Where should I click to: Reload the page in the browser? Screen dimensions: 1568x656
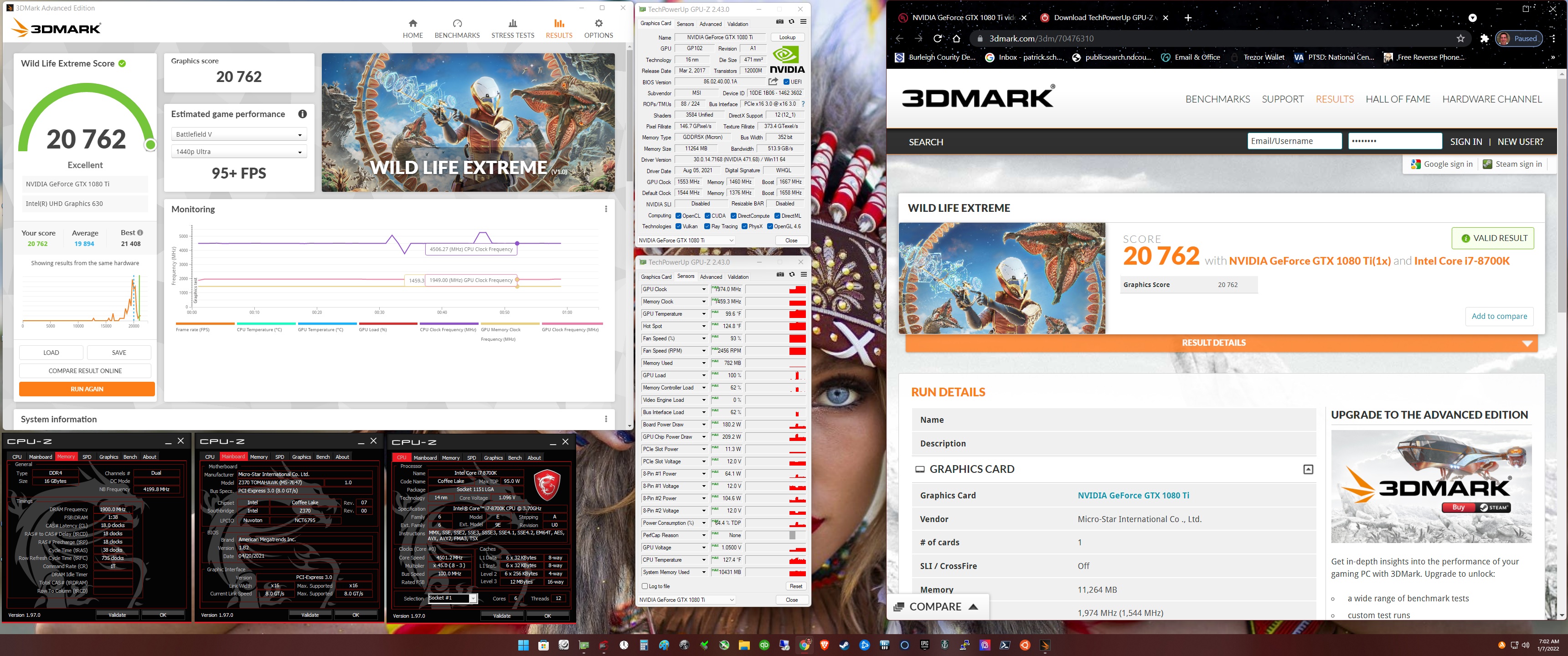click(938, 38)
